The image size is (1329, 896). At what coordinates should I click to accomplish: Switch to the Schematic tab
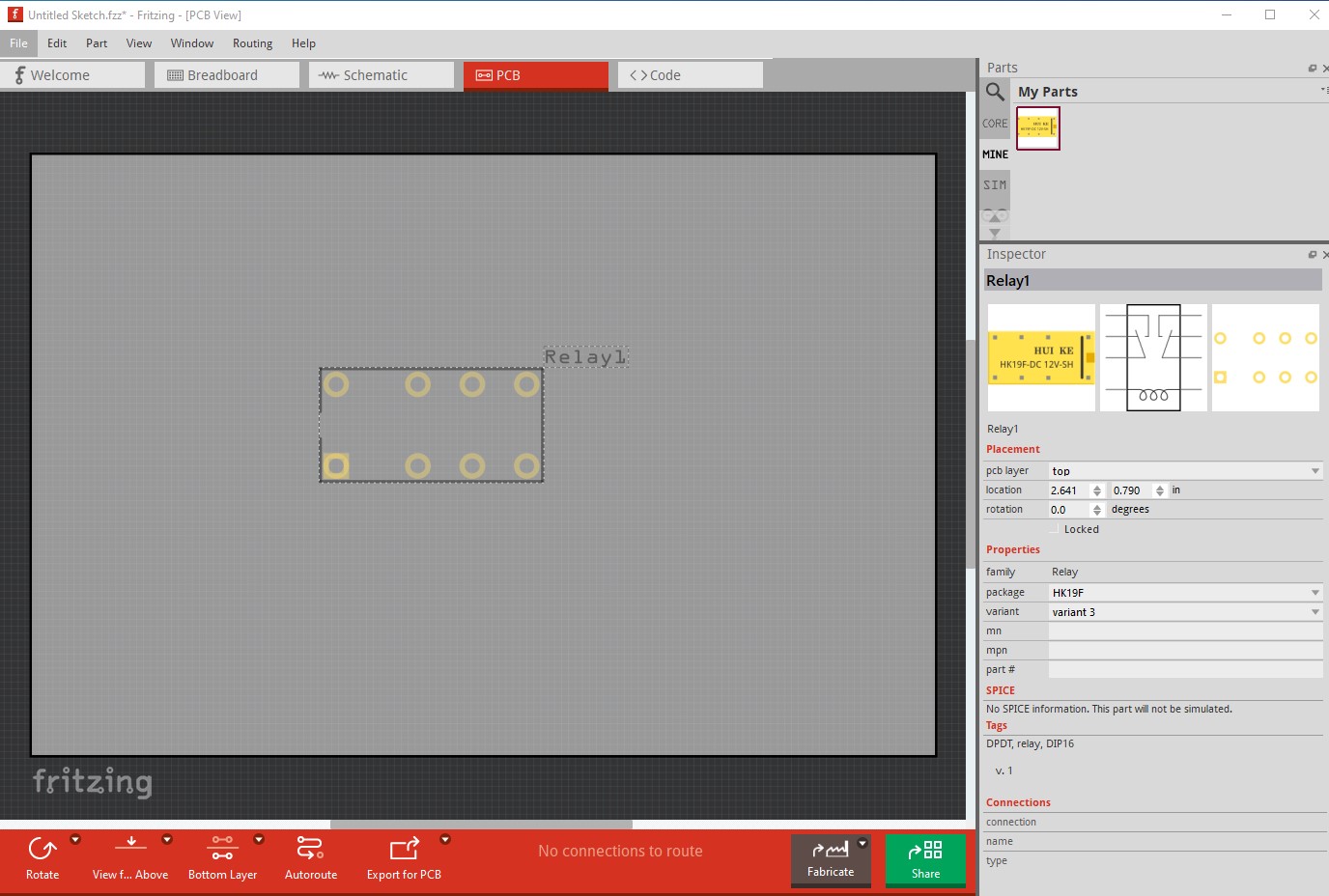tap(382, 75)
